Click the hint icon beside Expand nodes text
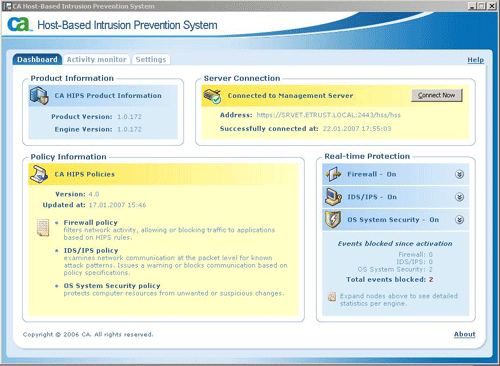500x366 pixels. click(x=332, y=297)
